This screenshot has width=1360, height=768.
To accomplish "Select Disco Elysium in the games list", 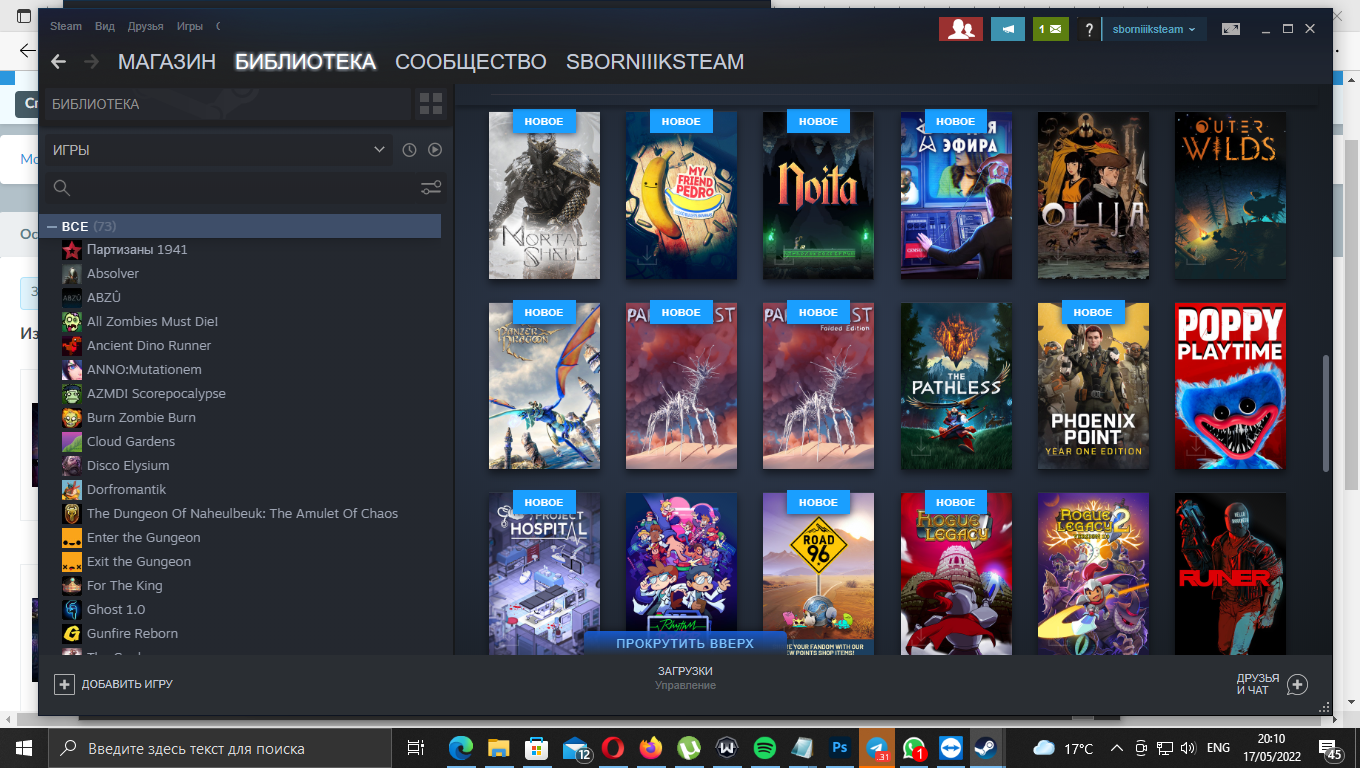I will point(128,465).
